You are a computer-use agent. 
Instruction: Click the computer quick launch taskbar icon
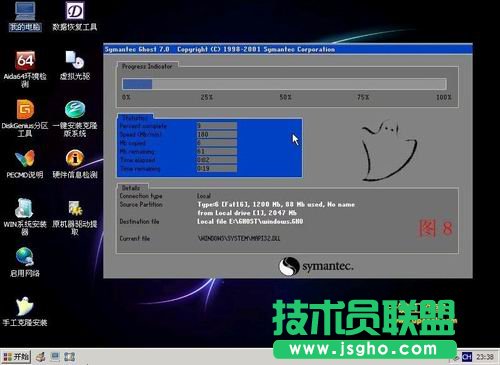(55, 357)
